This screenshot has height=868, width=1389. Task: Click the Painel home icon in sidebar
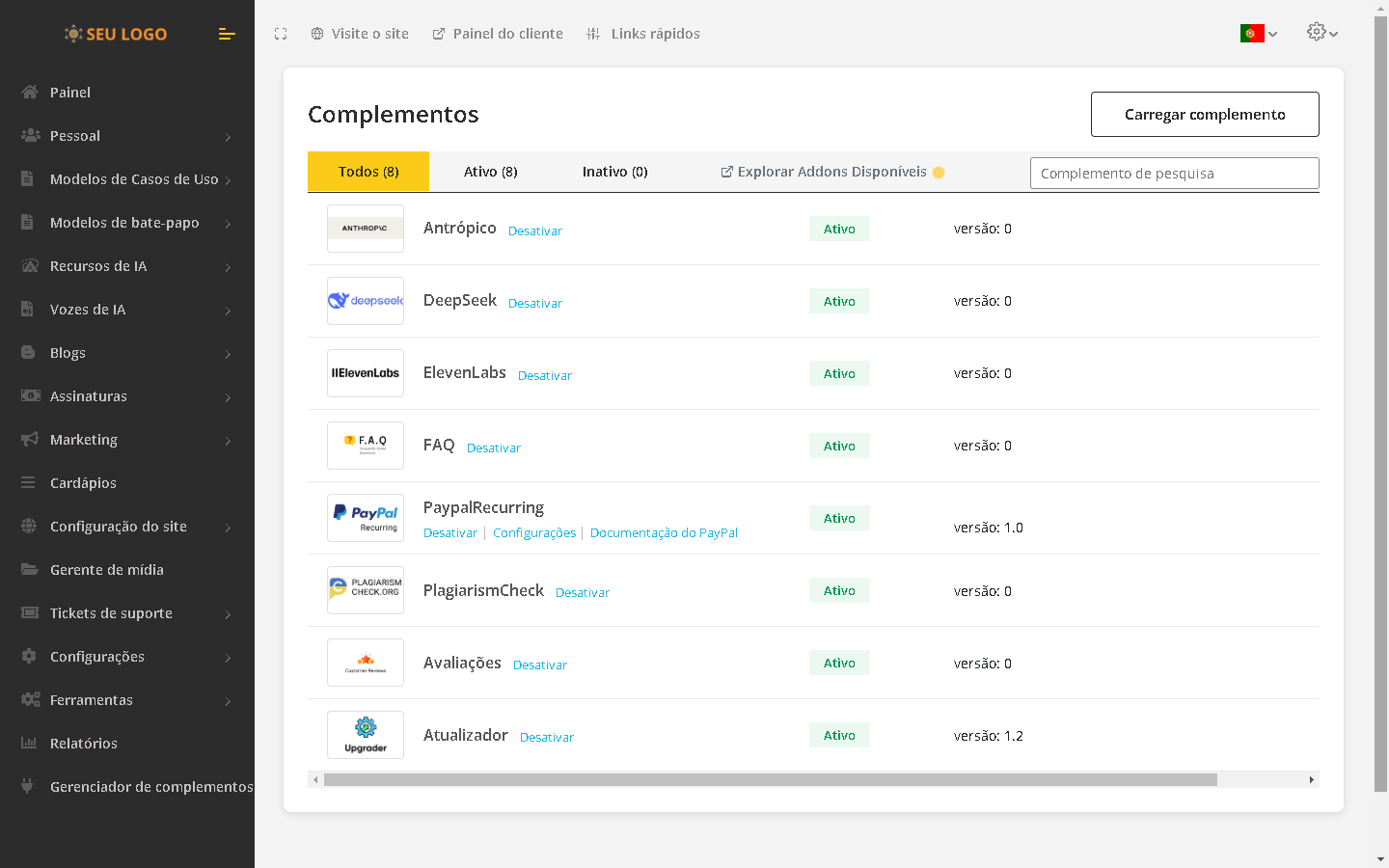click(30, 93)
